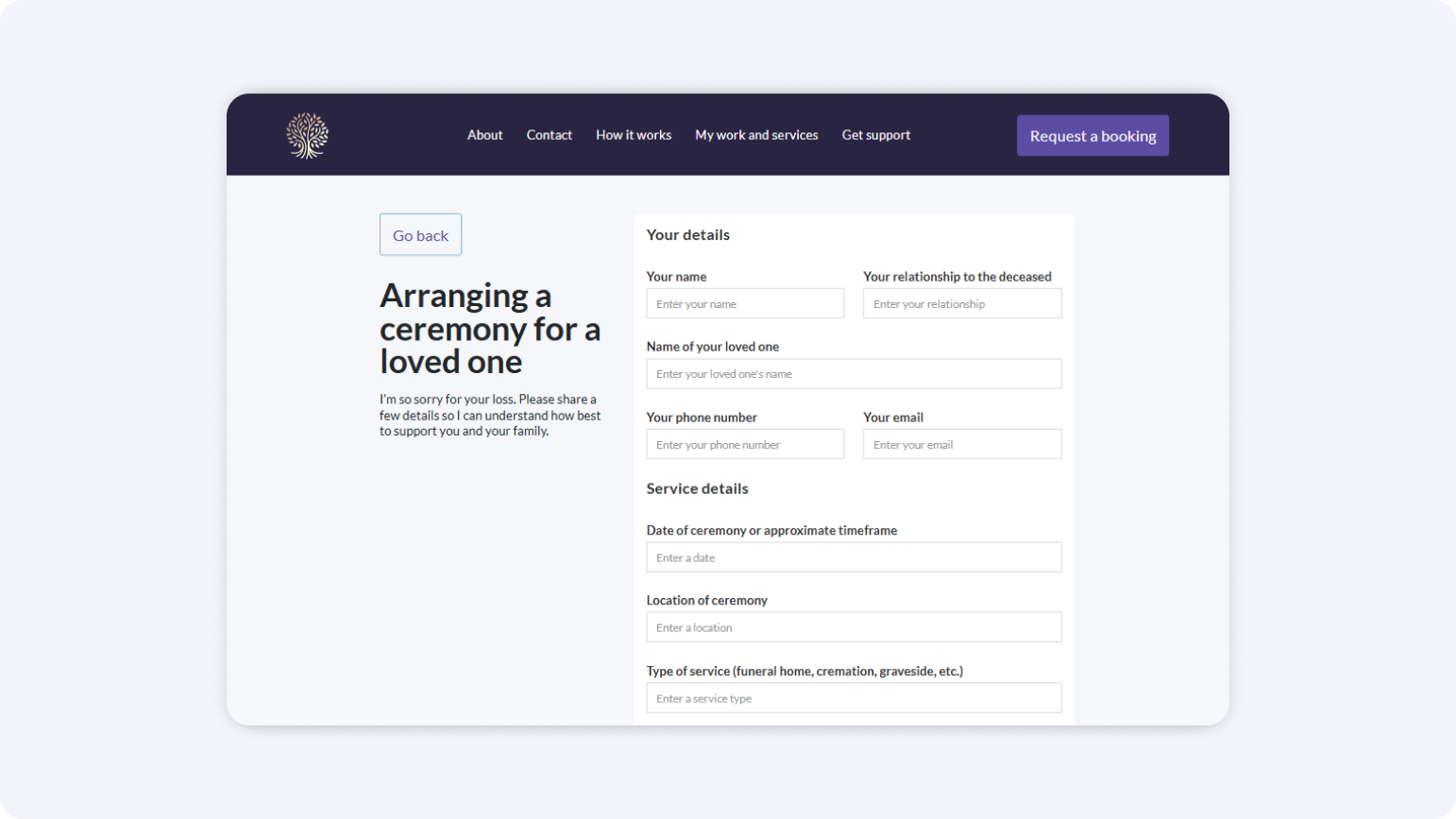Open the About page

[484, 135]
